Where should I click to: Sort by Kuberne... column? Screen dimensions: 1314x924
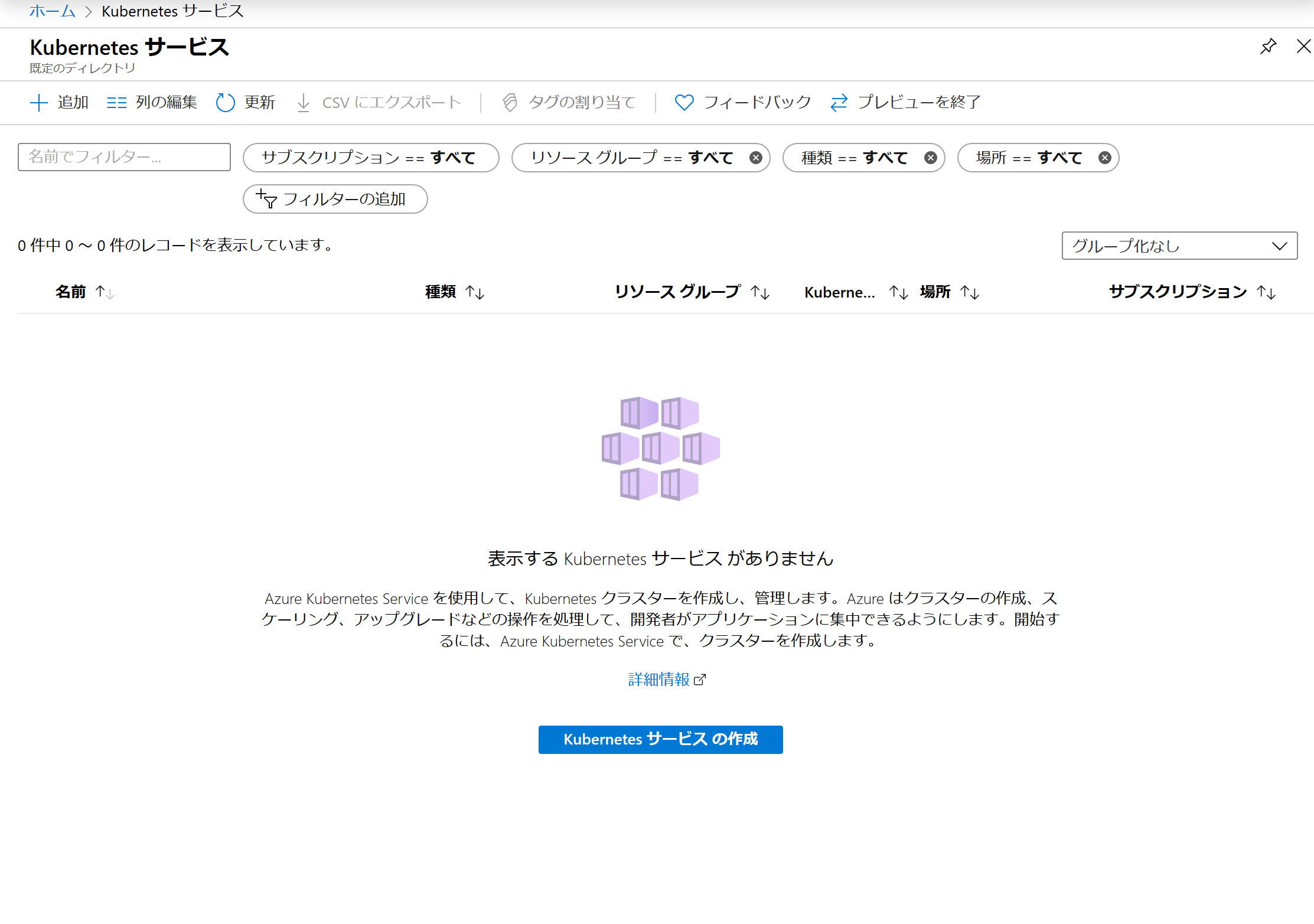pyautogui.click(x=856, y=292)
